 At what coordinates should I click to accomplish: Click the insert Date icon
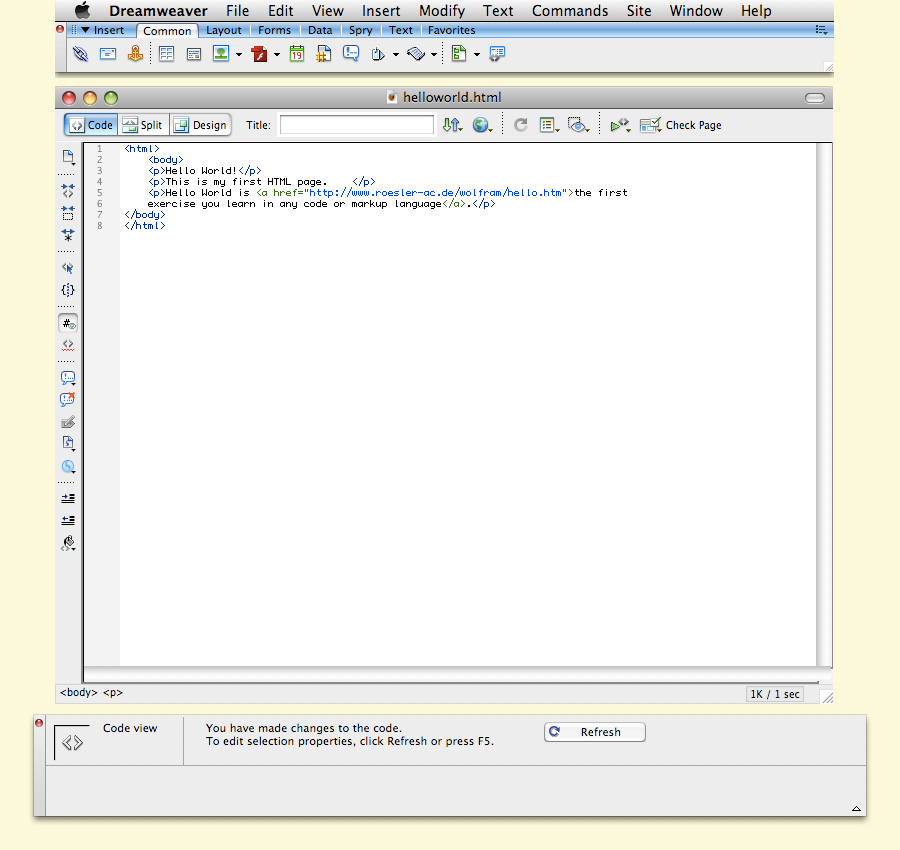tap(296, 53)
